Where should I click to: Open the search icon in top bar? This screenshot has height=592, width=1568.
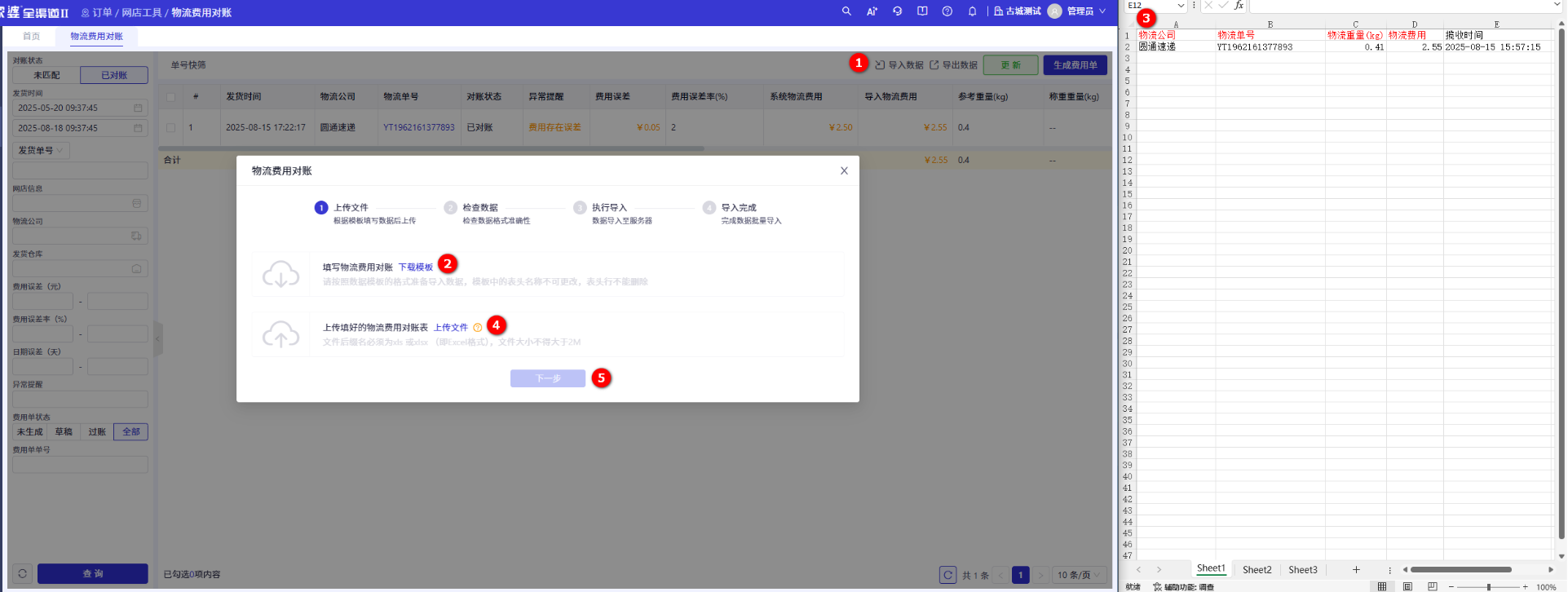[x=846, y=11]
